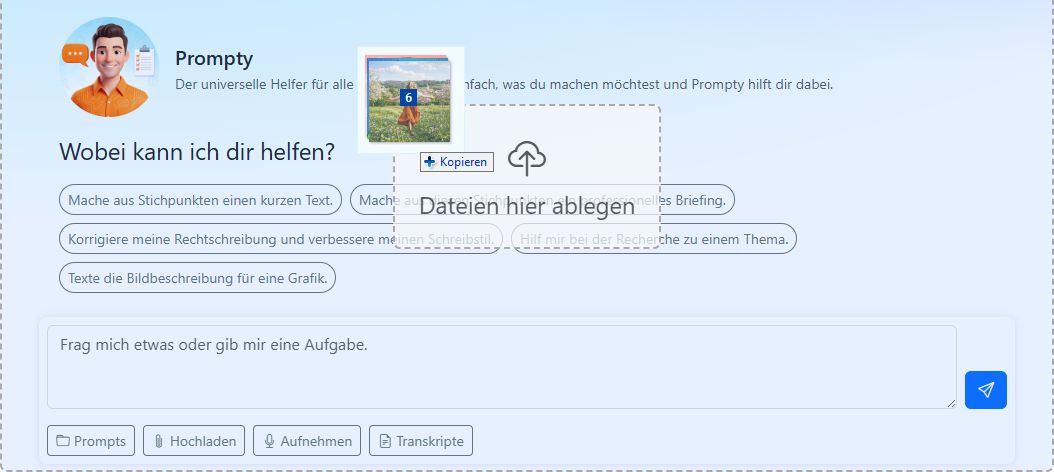Open Transkripte document button
Viewport: 1054px width, 472px height.
tap(421, 441)
